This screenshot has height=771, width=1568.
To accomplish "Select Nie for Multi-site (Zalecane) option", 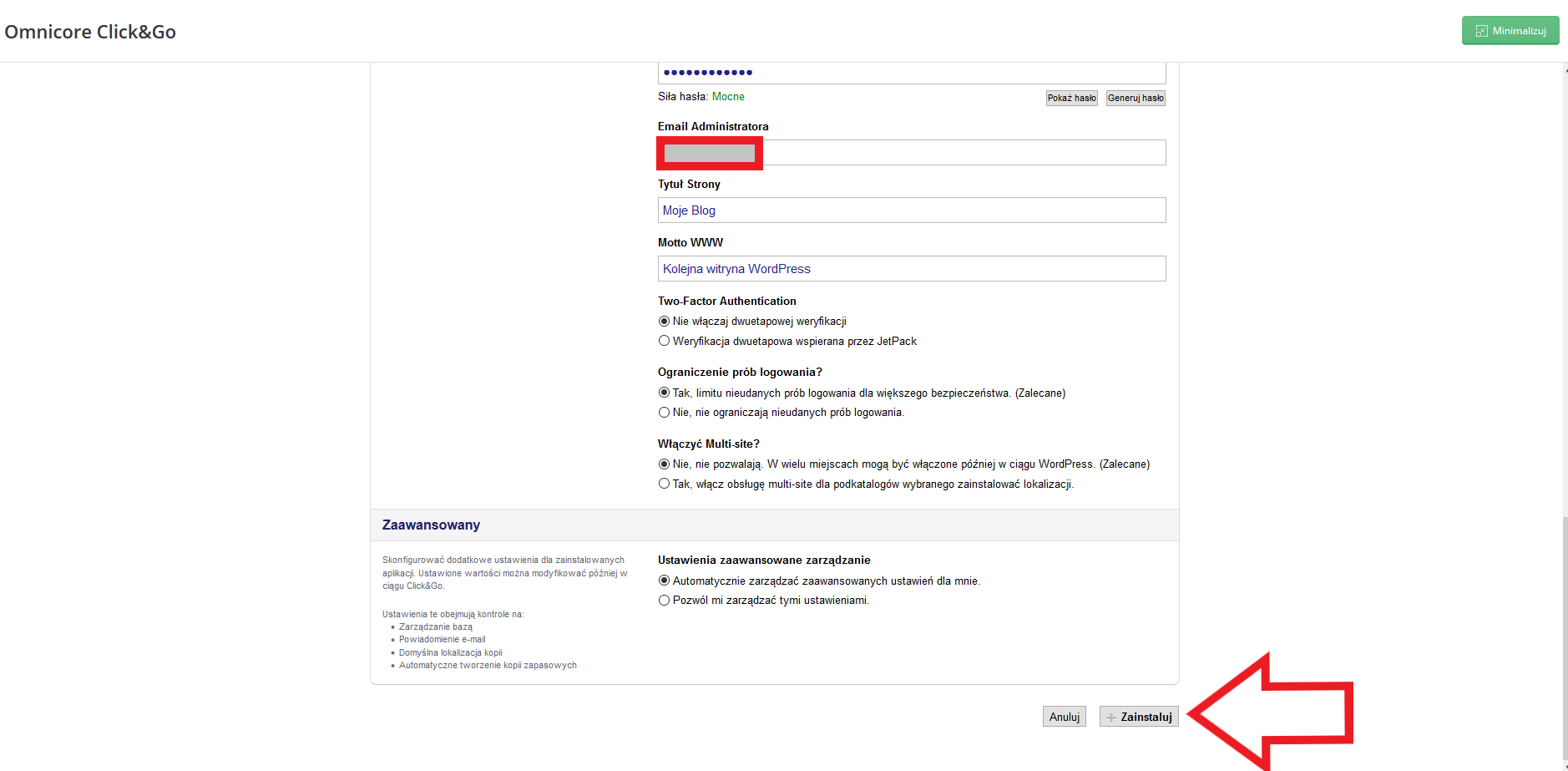I will coord(665,464).
